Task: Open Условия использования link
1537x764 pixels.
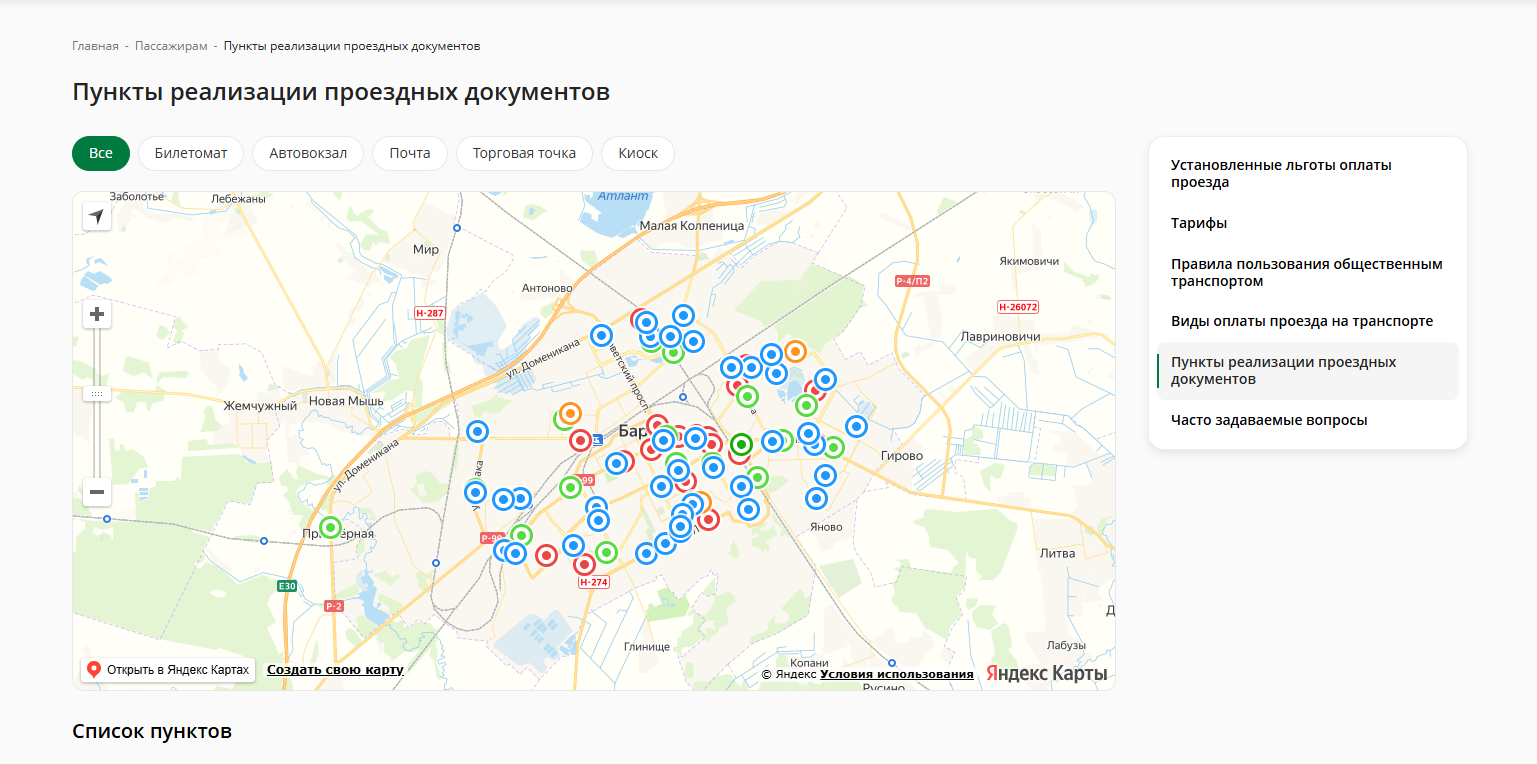Action: click(x=897, y=674)
